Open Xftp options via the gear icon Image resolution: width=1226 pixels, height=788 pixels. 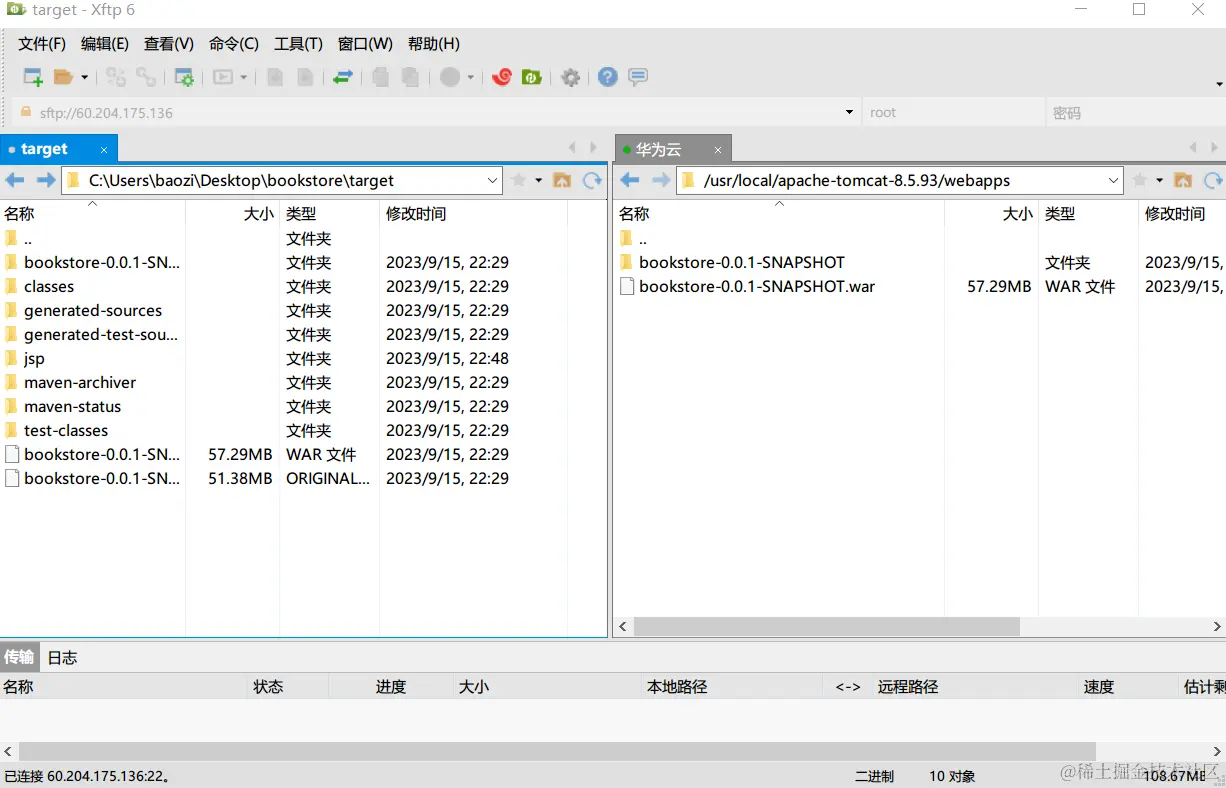pos(571,77)
